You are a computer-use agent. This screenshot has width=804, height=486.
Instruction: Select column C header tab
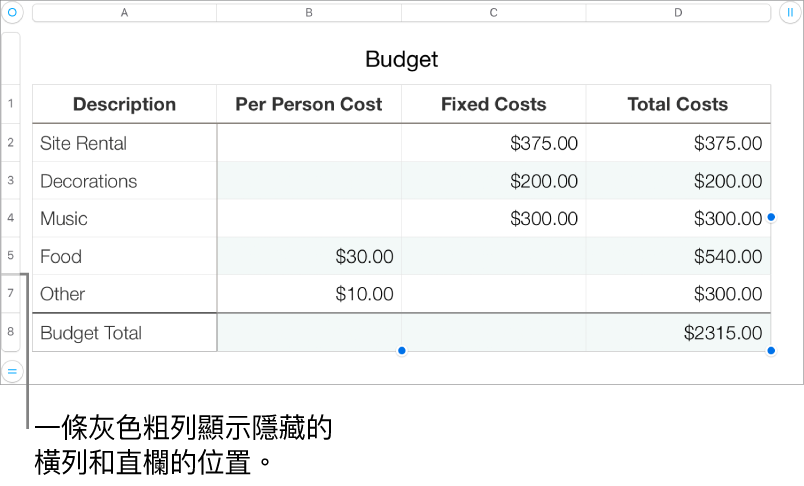[x=493, y=13]
